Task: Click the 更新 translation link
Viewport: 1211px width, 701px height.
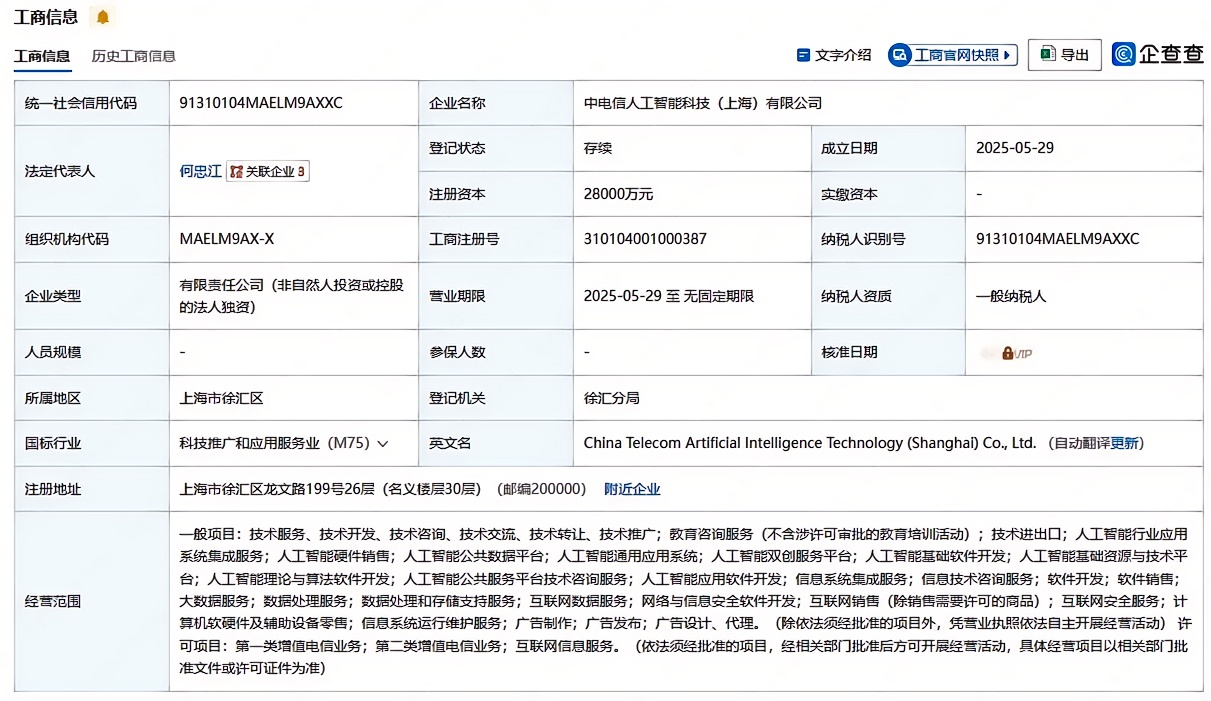Action: (1124, 443)
